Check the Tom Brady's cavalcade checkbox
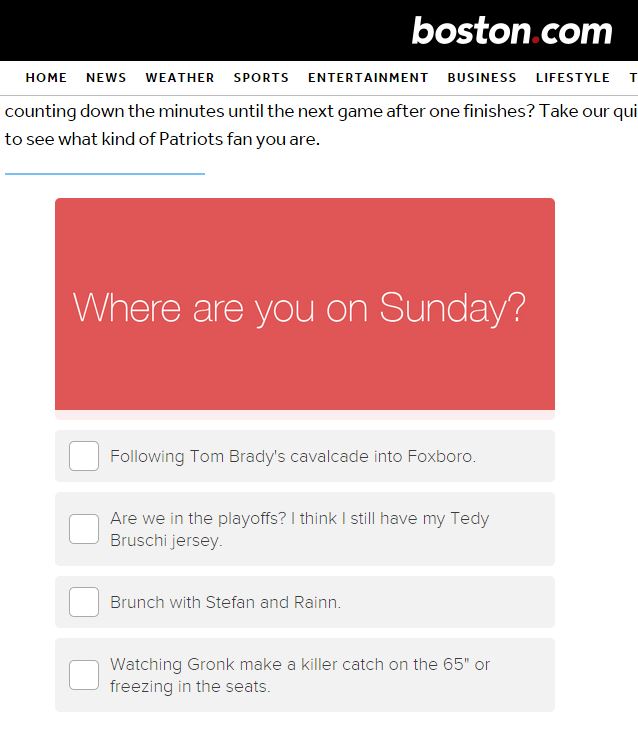 coord(84,456)
